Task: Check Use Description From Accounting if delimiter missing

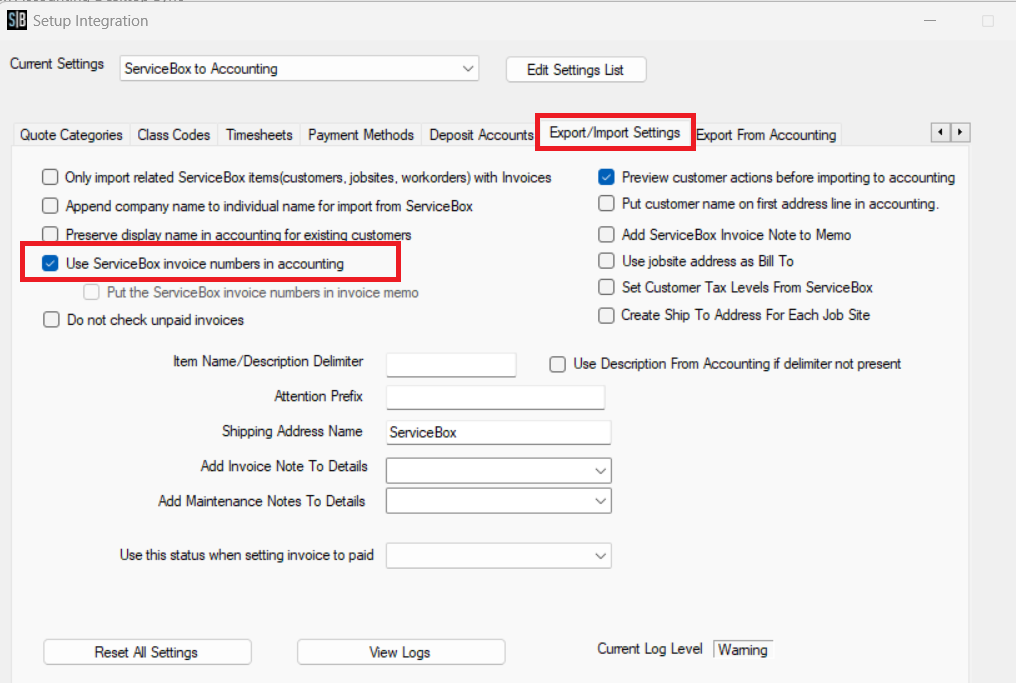Action: (x=557, y=364)
